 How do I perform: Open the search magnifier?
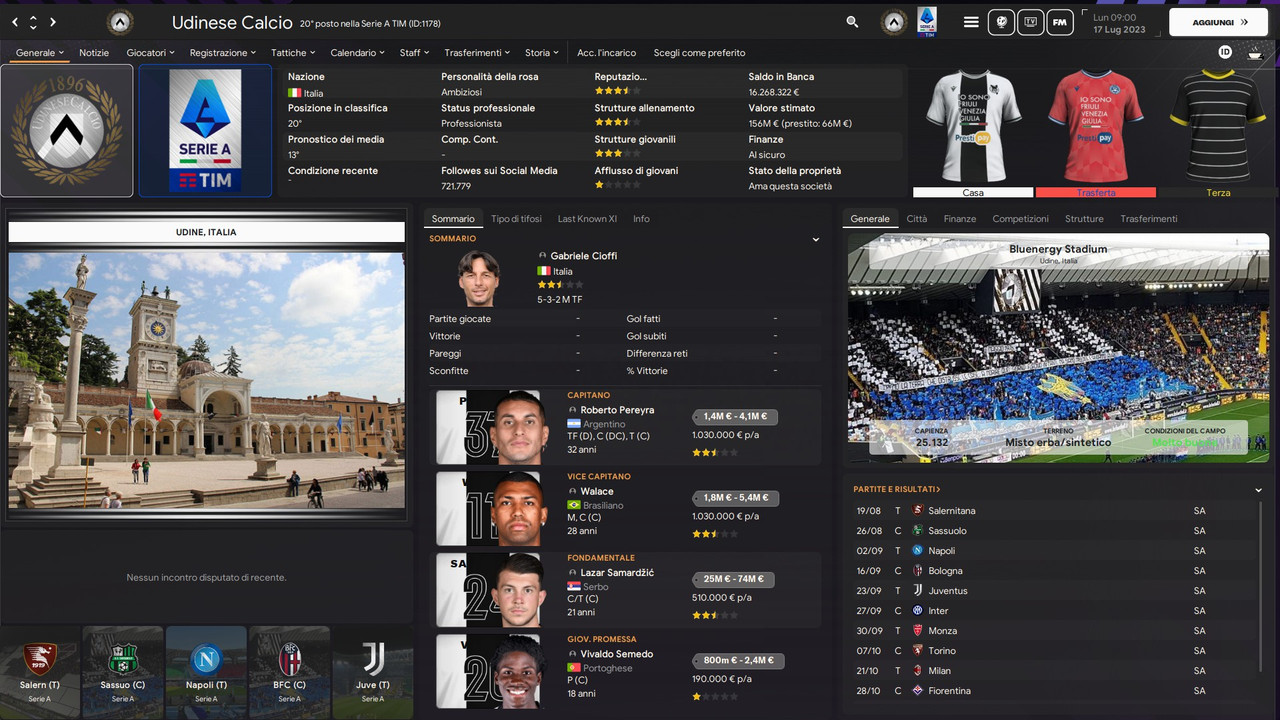click(x=852, y=22)
